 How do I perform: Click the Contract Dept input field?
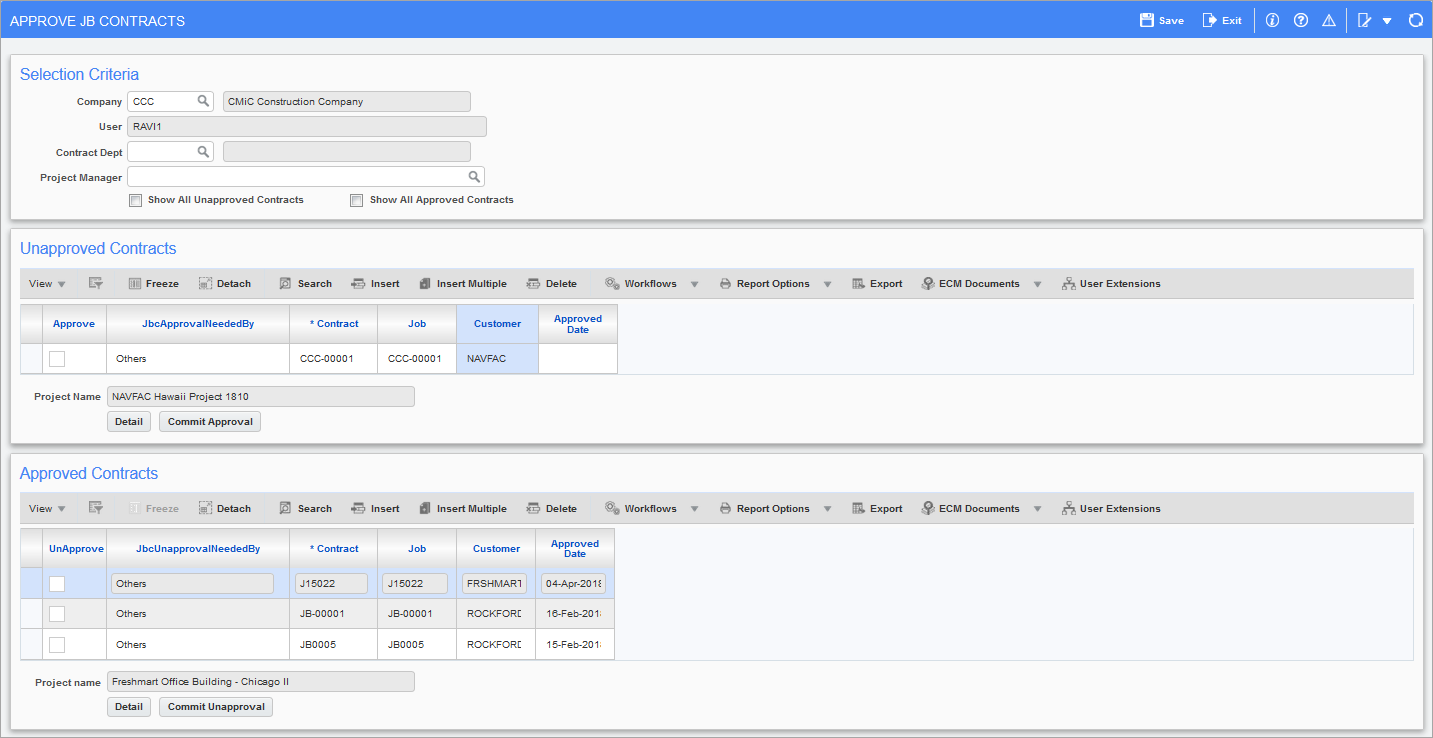(x=162, y=152)
